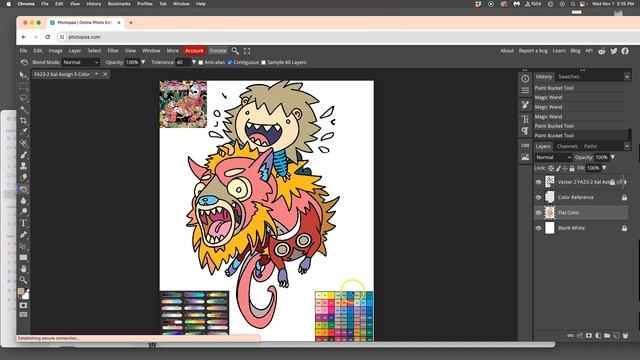Open the Blend Mode dropdown in options bar
Screen dimensions: 640x360
(80, 62)
